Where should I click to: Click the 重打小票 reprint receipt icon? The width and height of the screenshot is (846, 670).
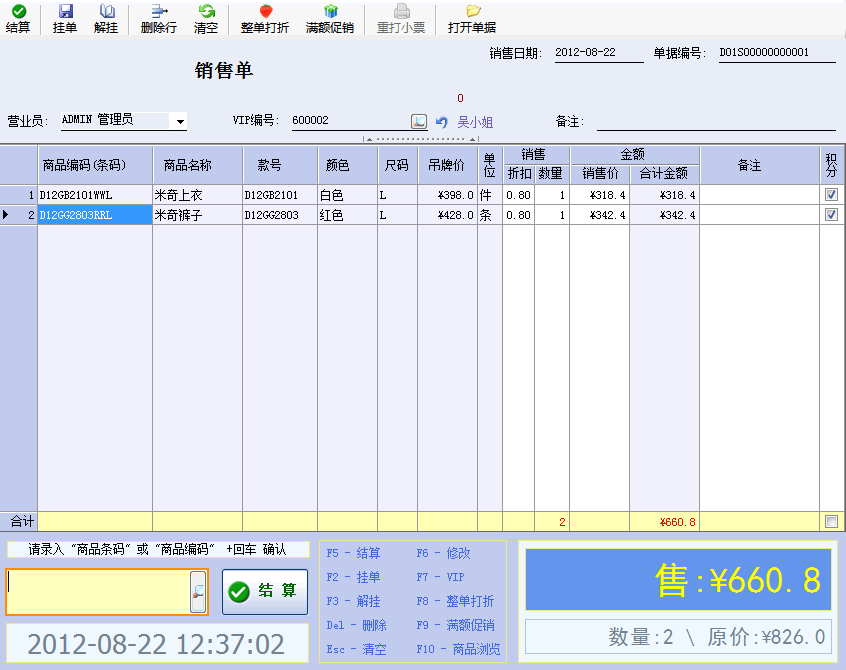[x=401, y=18]
